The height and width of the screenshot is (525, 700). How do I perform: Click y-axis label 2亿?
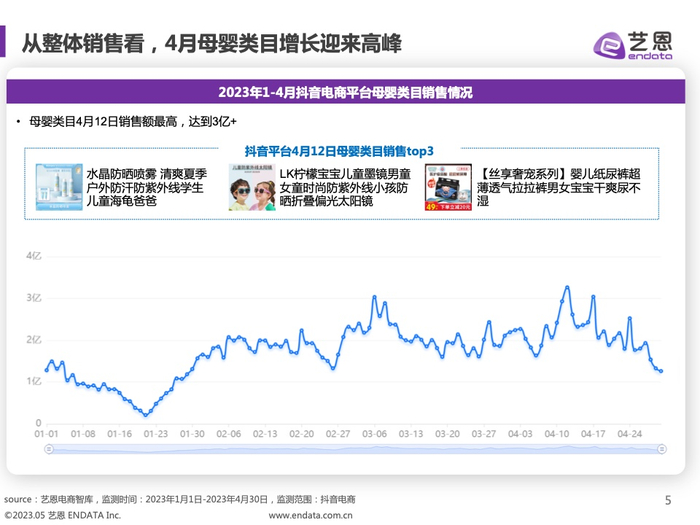click(34, 340)
